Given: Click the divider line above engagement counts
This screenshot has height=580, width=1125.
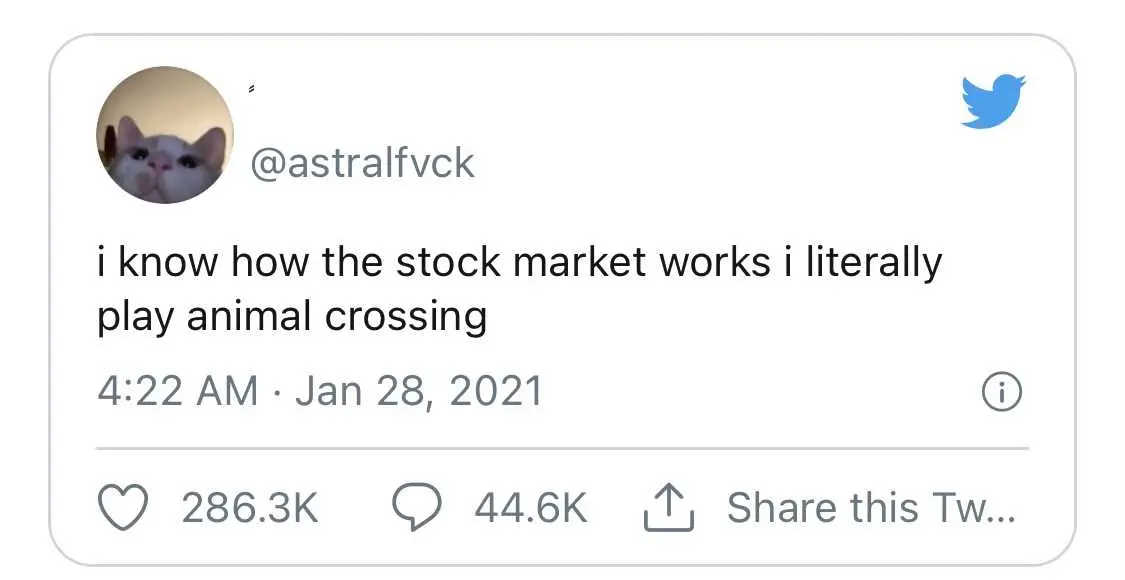Looking at the screenshot, I should click(x=562, y=449).
